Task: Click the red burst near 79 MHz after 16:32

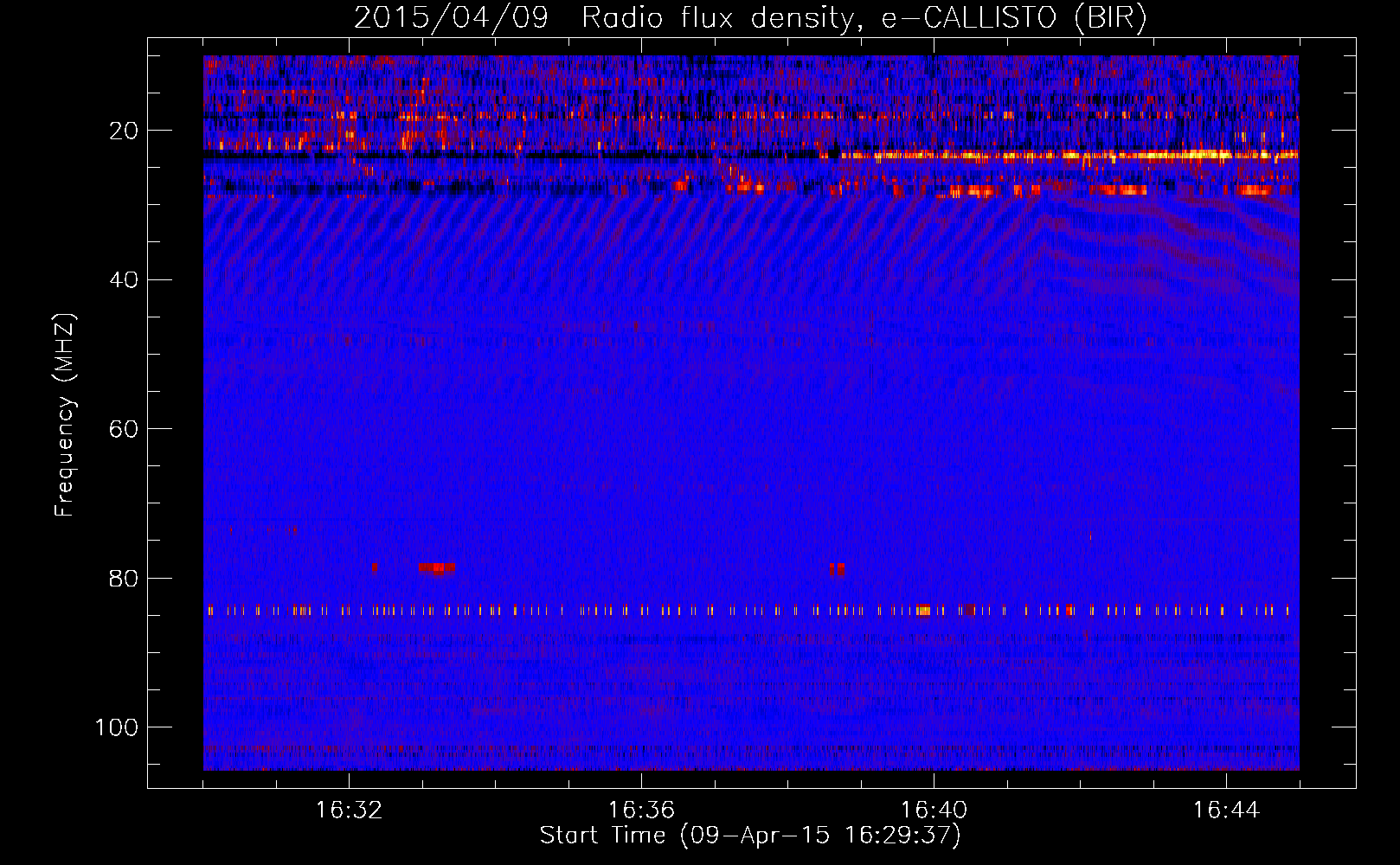Action: [x=436, y=568]
